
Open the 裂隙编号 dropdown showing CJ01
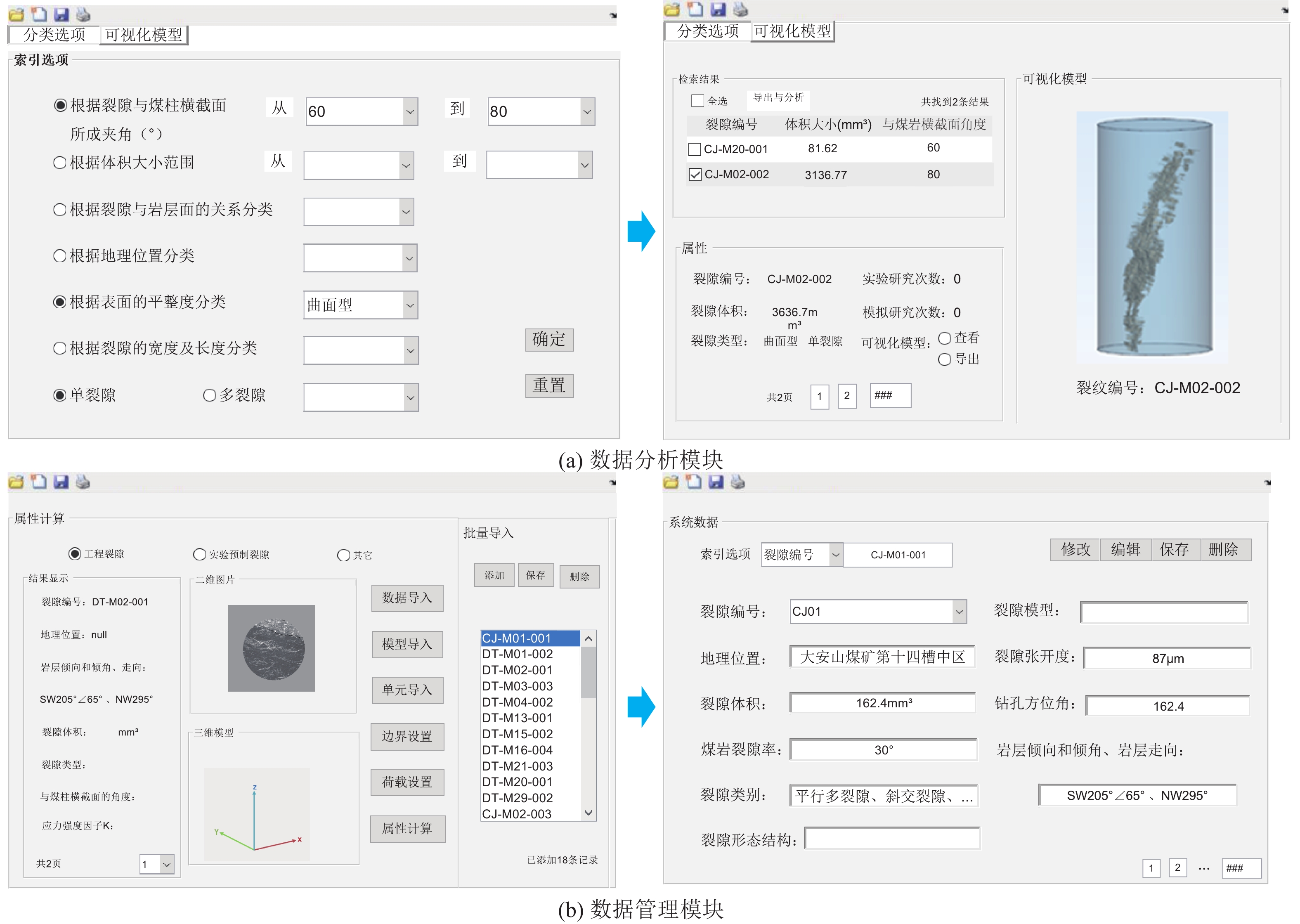[x=959, y=612]
